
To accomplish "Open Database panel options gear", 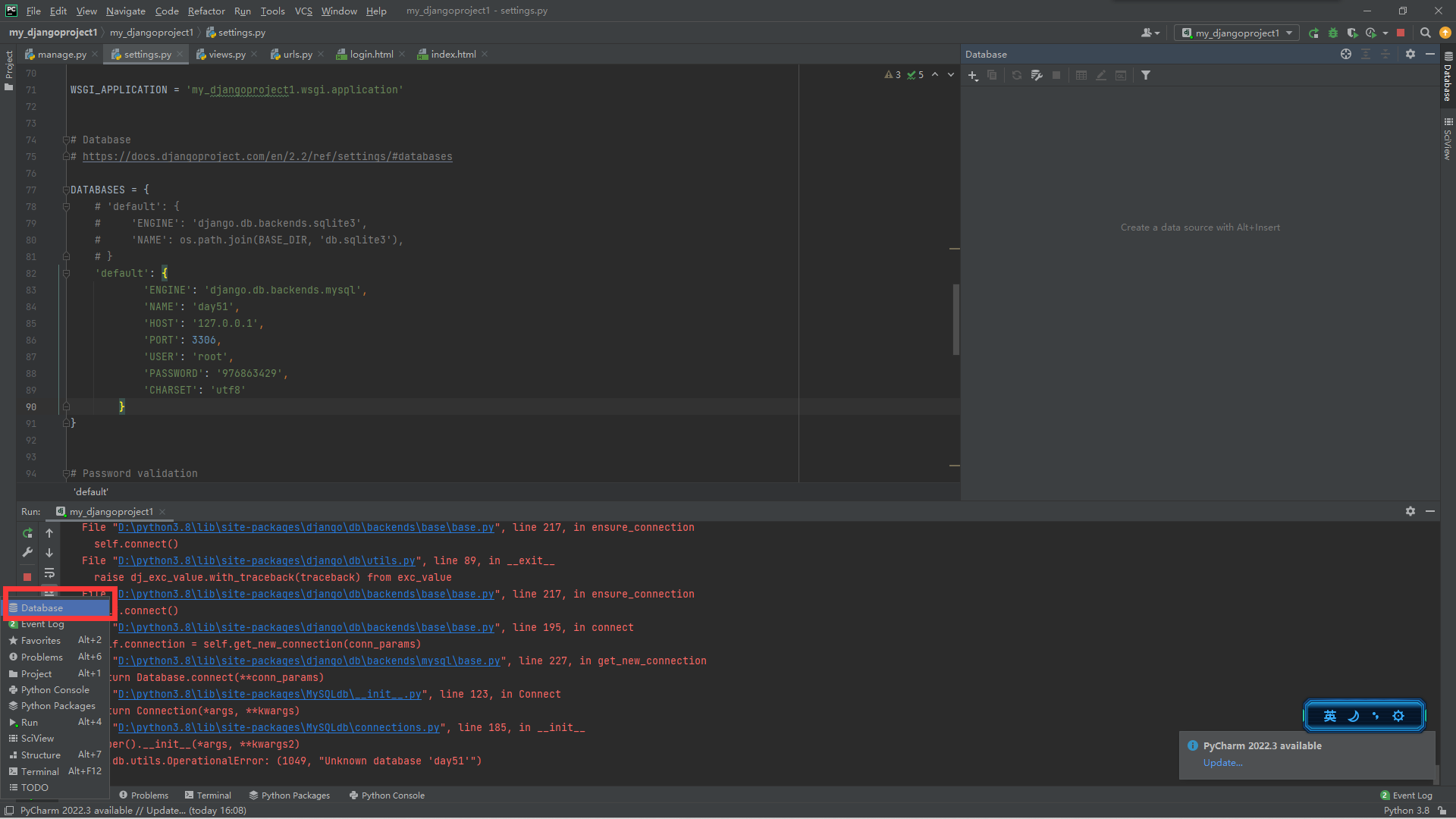I will point(1410,54).
